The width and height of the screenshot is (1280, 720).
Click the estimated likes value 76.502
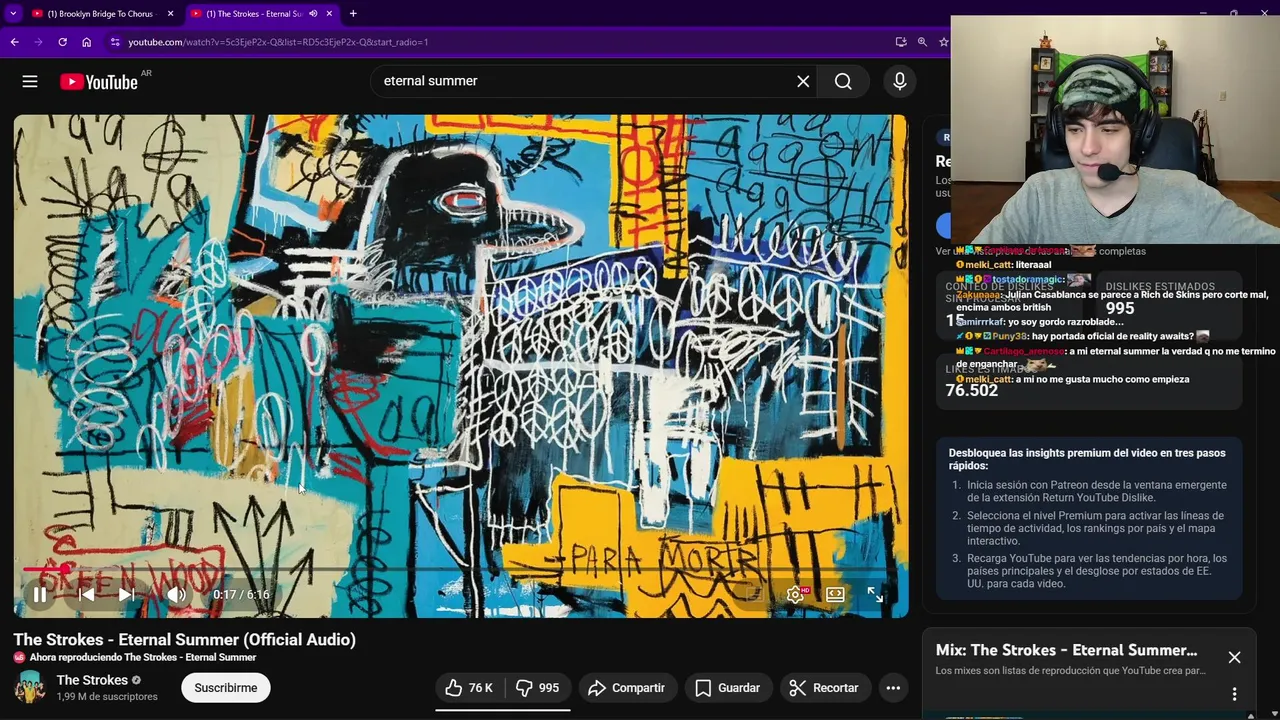pos(972,391)
